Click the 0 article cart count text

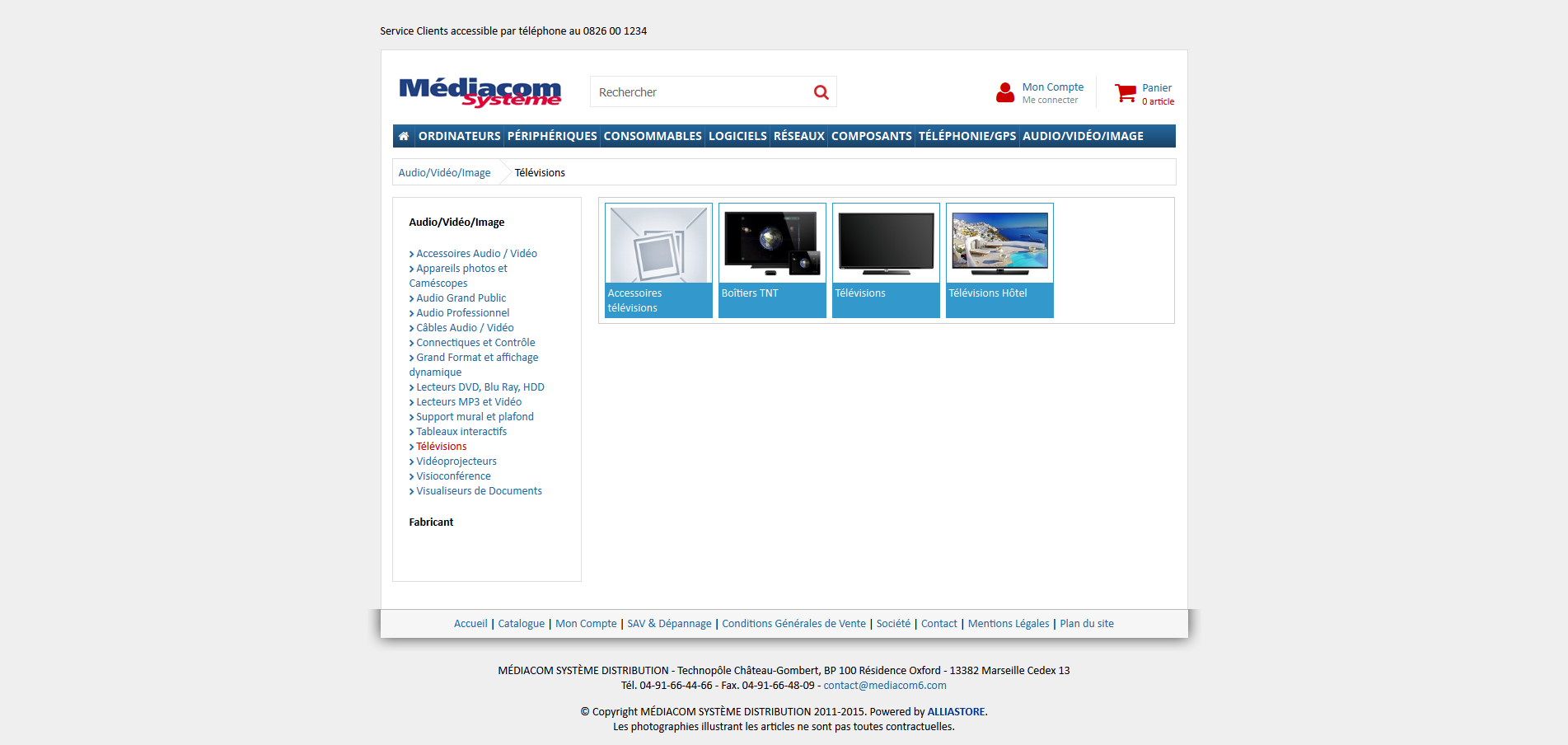tap(1158, 101)
